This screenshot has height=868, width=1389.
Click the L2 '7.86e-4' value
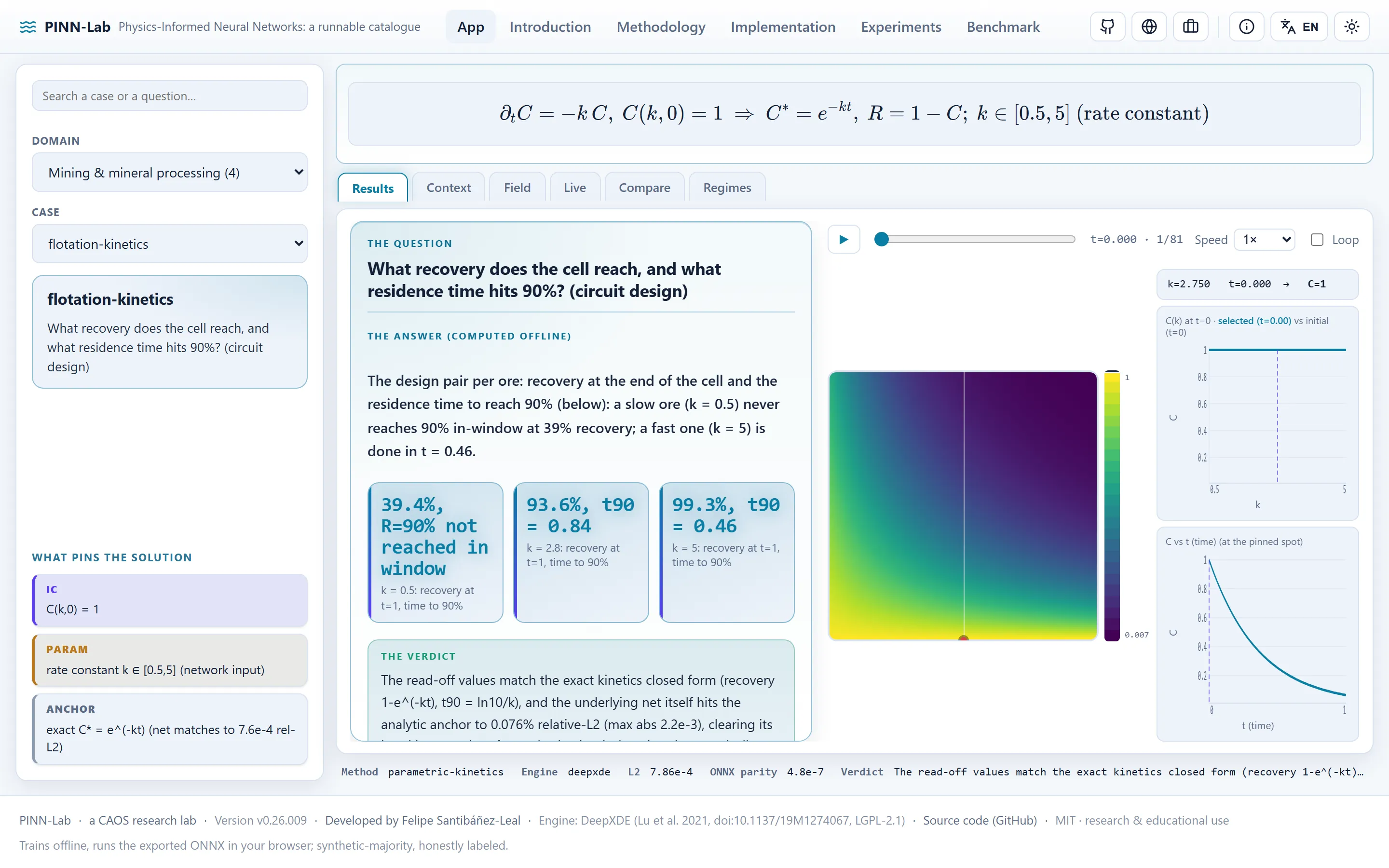click(671, 772)
